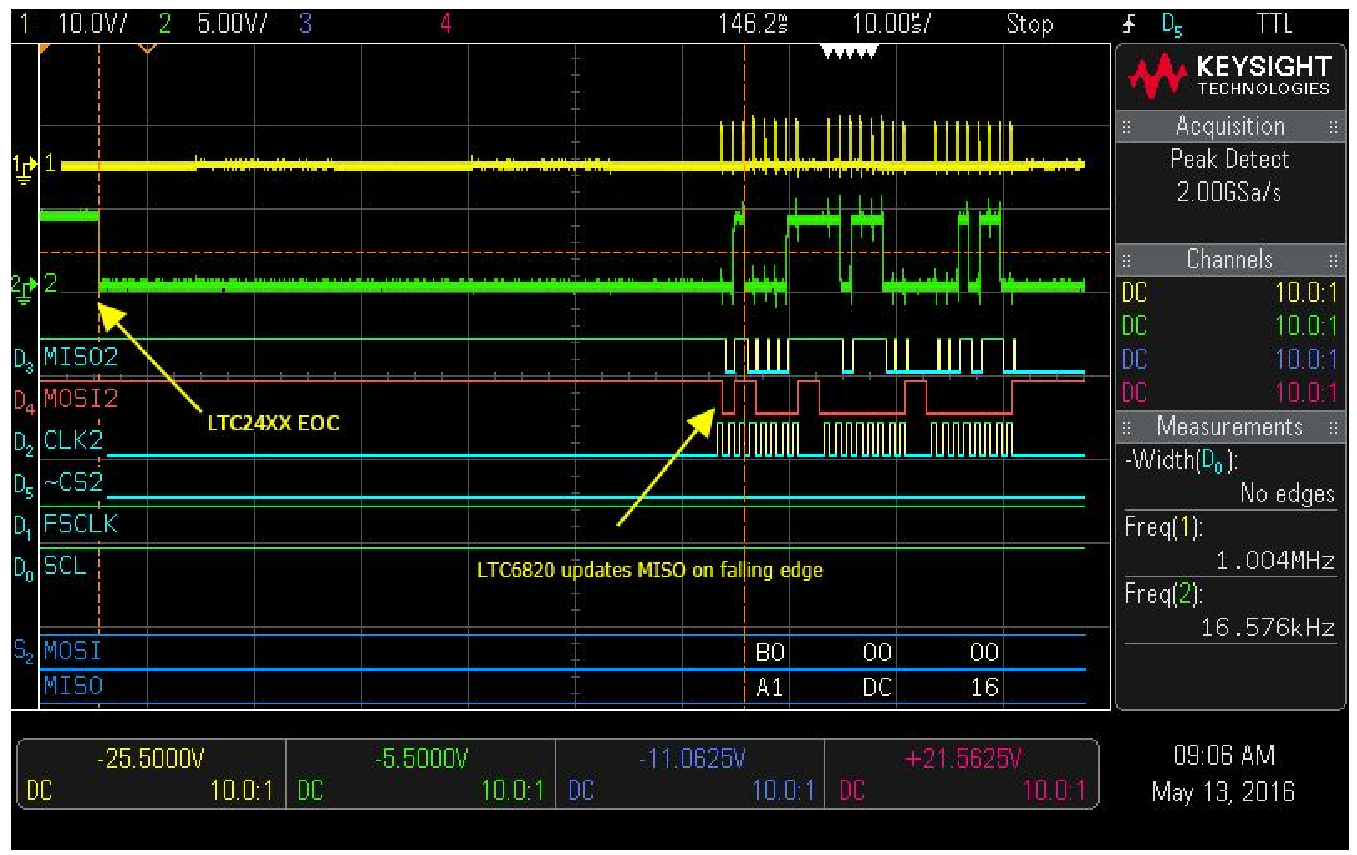Image resolution: width=1357 pixels, height=855 pixels.
Task: Click channel 1 ground level marker
Action: tap(24, 164)
